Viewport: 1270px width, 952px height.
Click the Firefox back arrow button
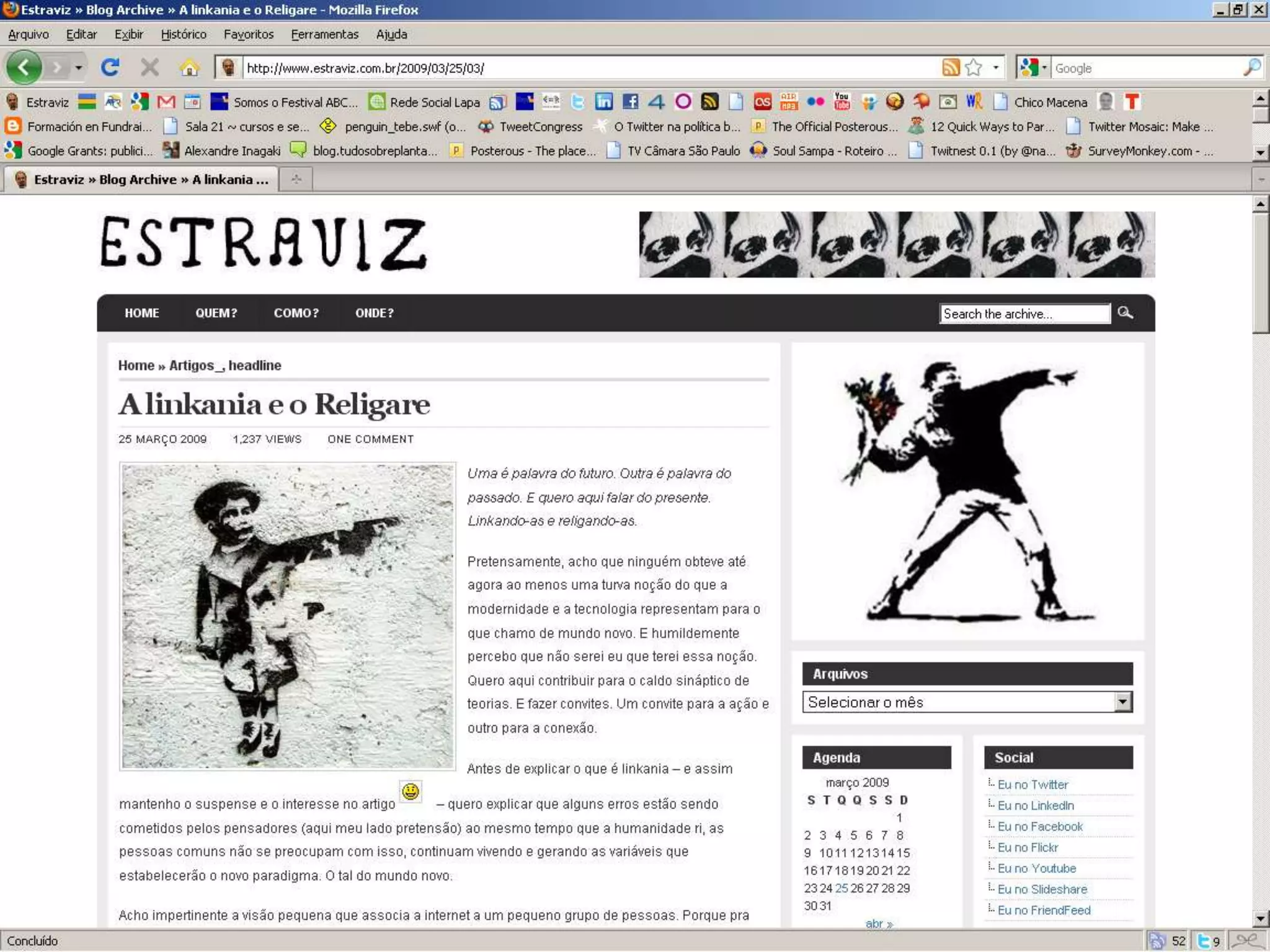pyautogui.click(x=24, y=67)
